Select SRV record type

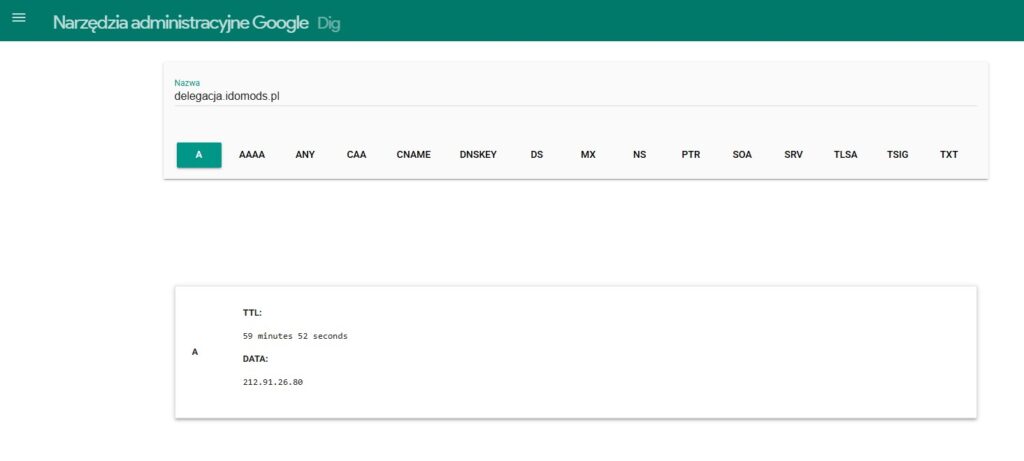click(794, 155)
